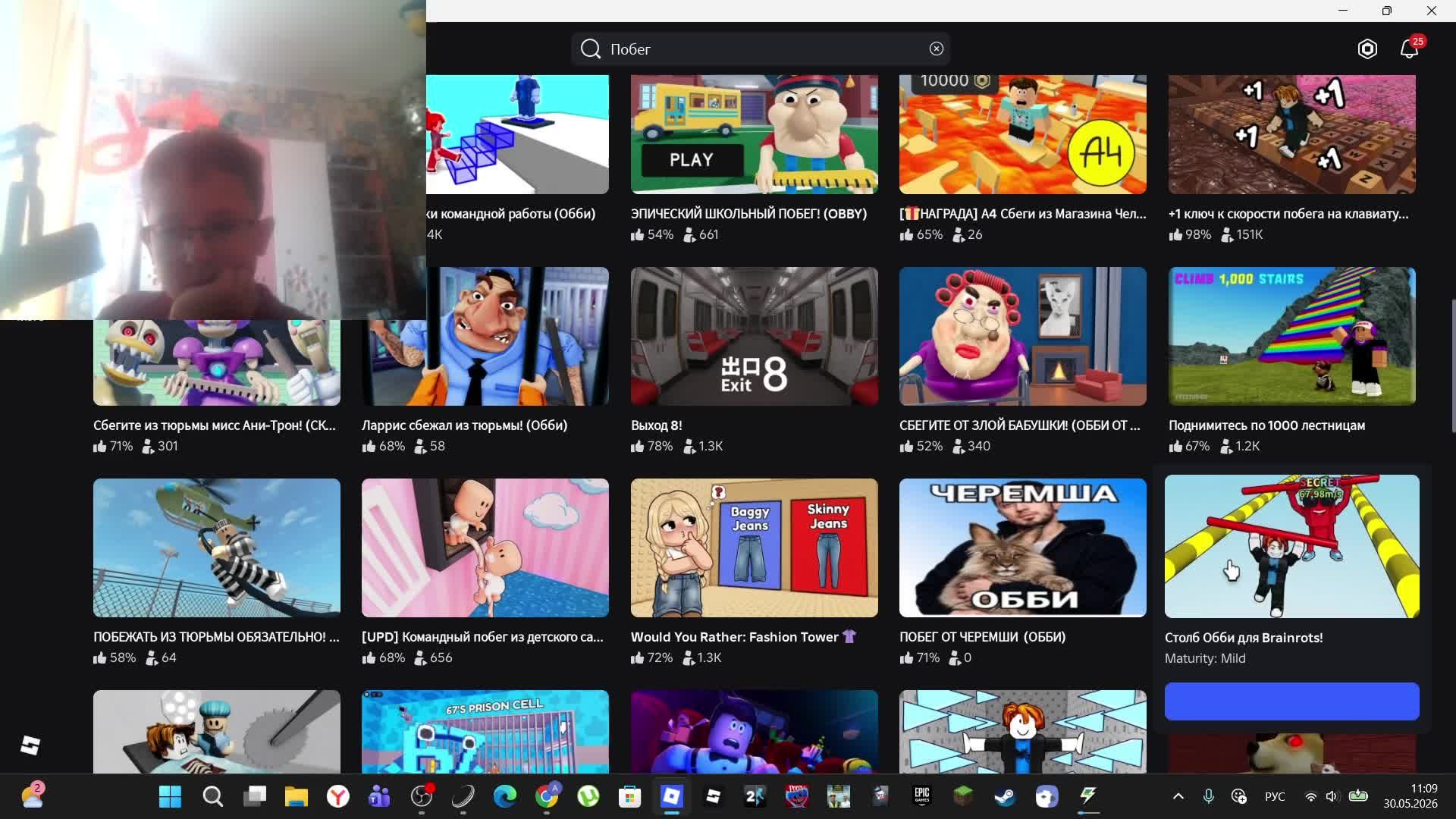
Task: Click the 78% rating under Выход 8!
Action: click(652, 446)
